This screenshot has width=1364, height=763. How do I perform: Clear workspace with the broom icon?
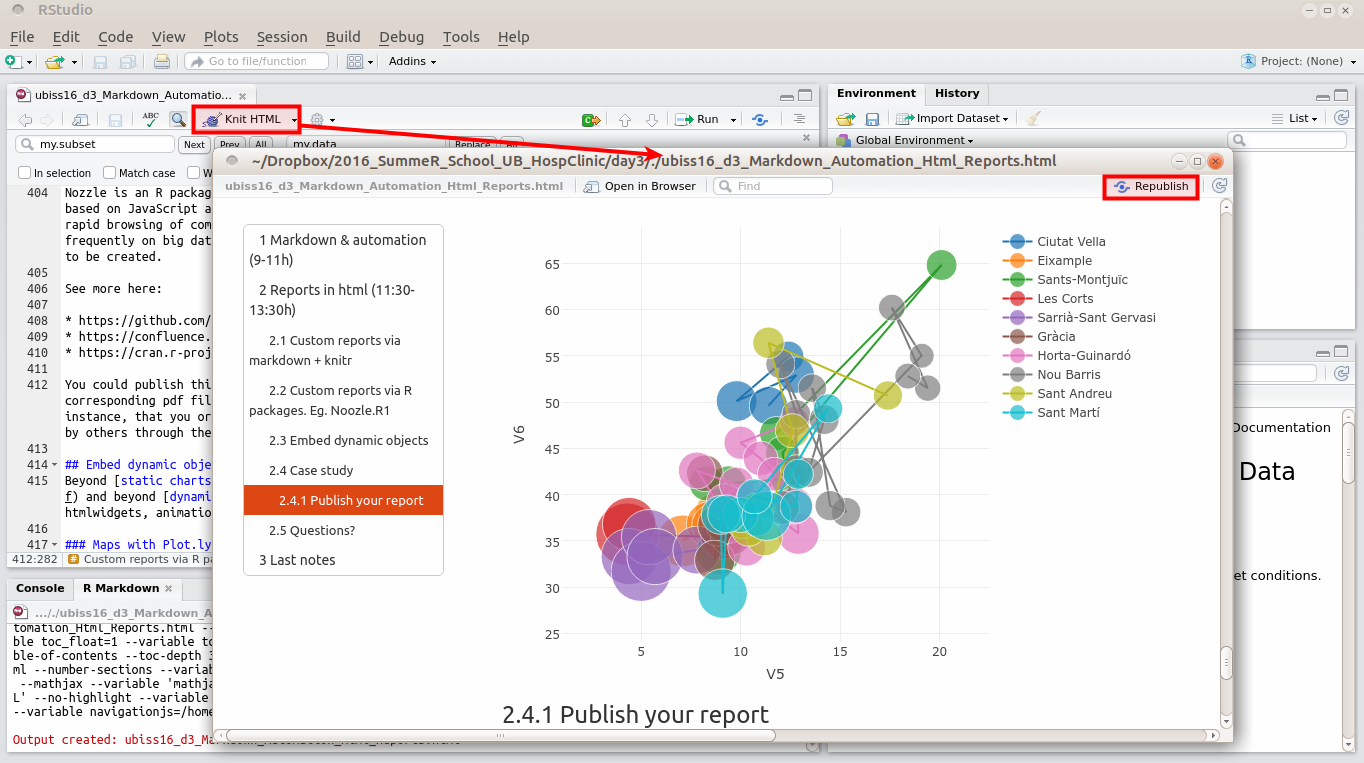(x=1034, y=118)
